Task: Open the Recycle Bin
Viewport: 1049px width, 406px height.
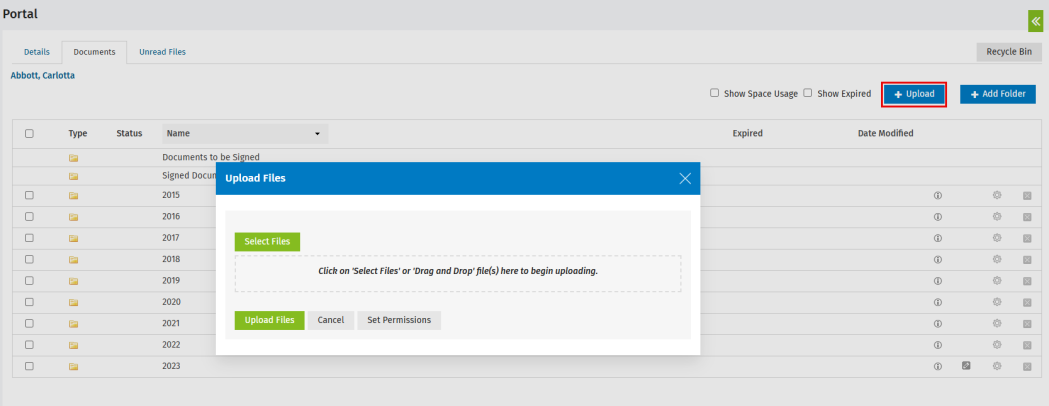Action: click(x=1009, y=52)
